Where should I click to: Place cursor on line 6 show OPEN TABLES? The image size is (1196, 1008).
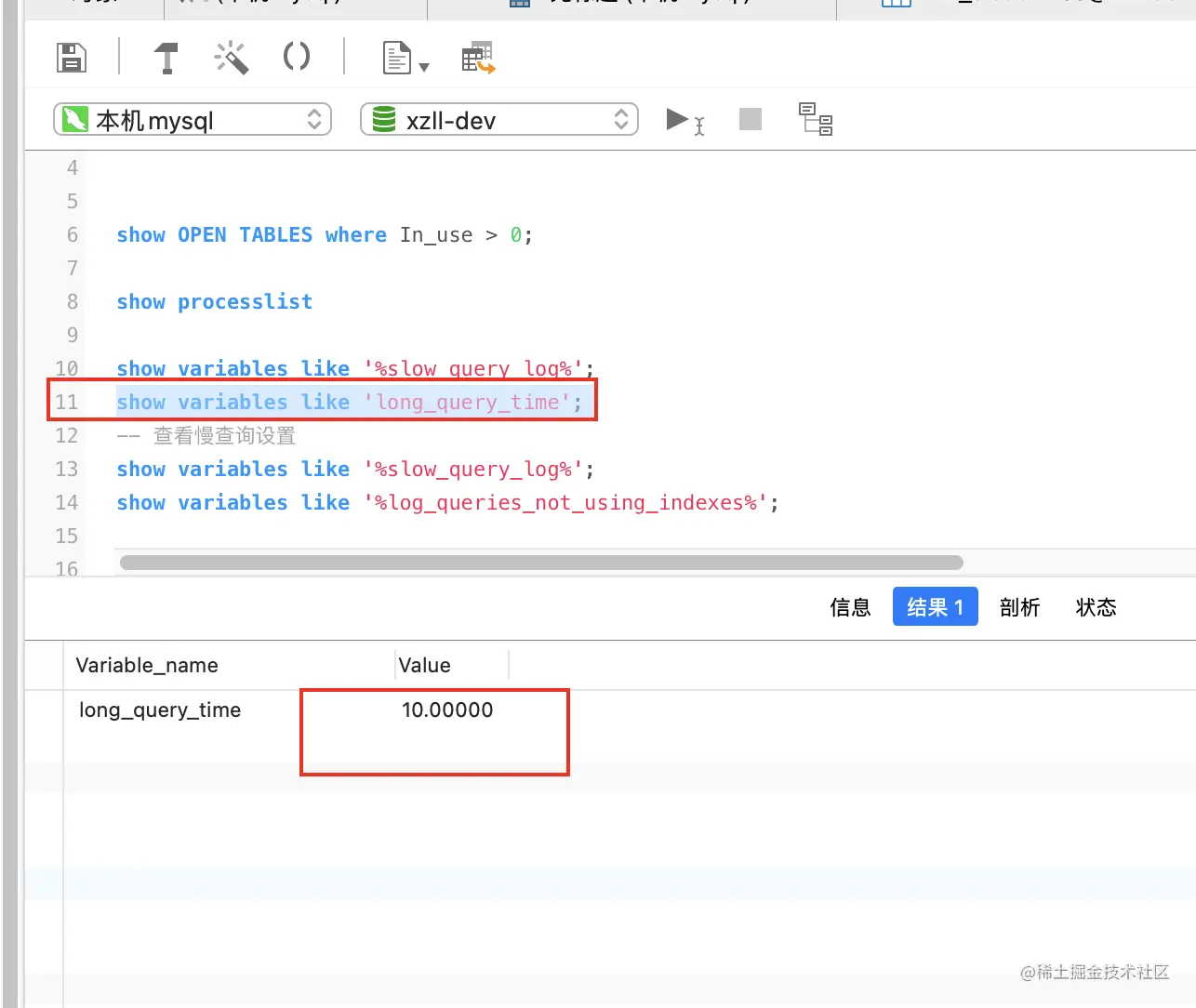pos(325,235)
